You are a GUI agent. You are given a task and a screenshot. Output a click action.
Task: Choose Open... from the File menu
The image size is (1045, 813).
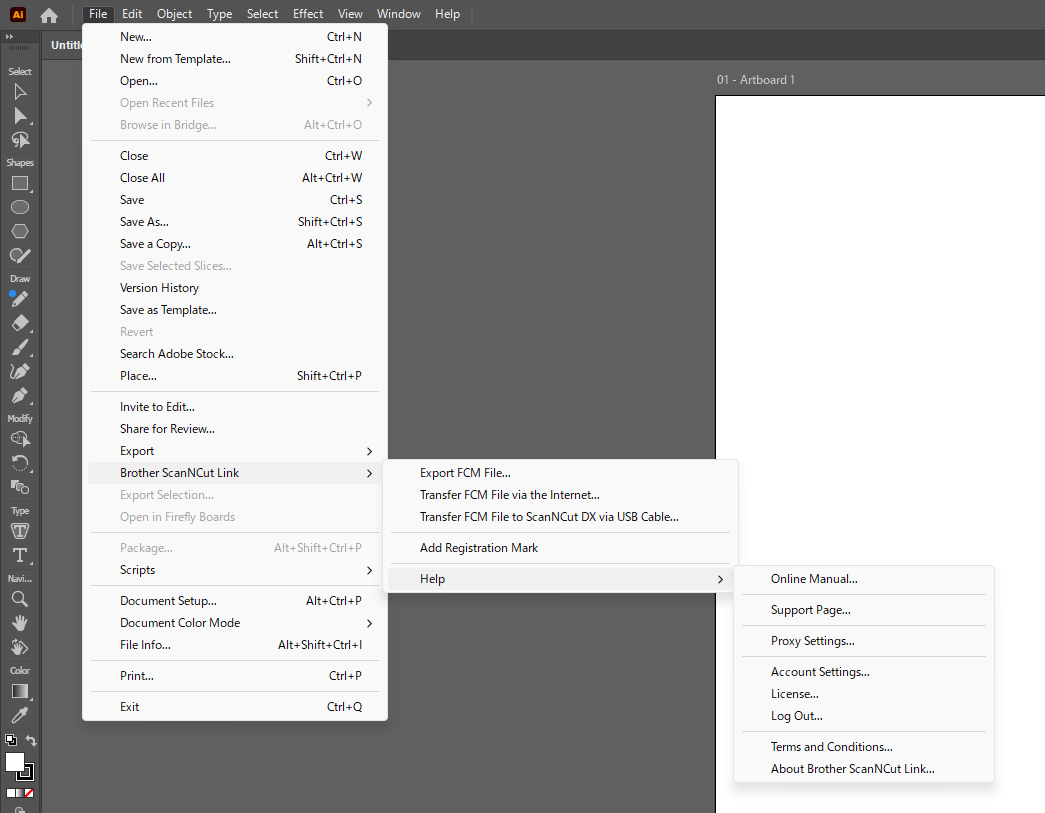pos(235,81)
